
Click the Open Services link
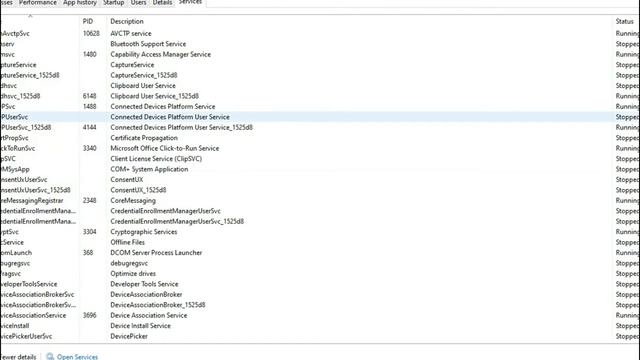click(x=77, y=357)
